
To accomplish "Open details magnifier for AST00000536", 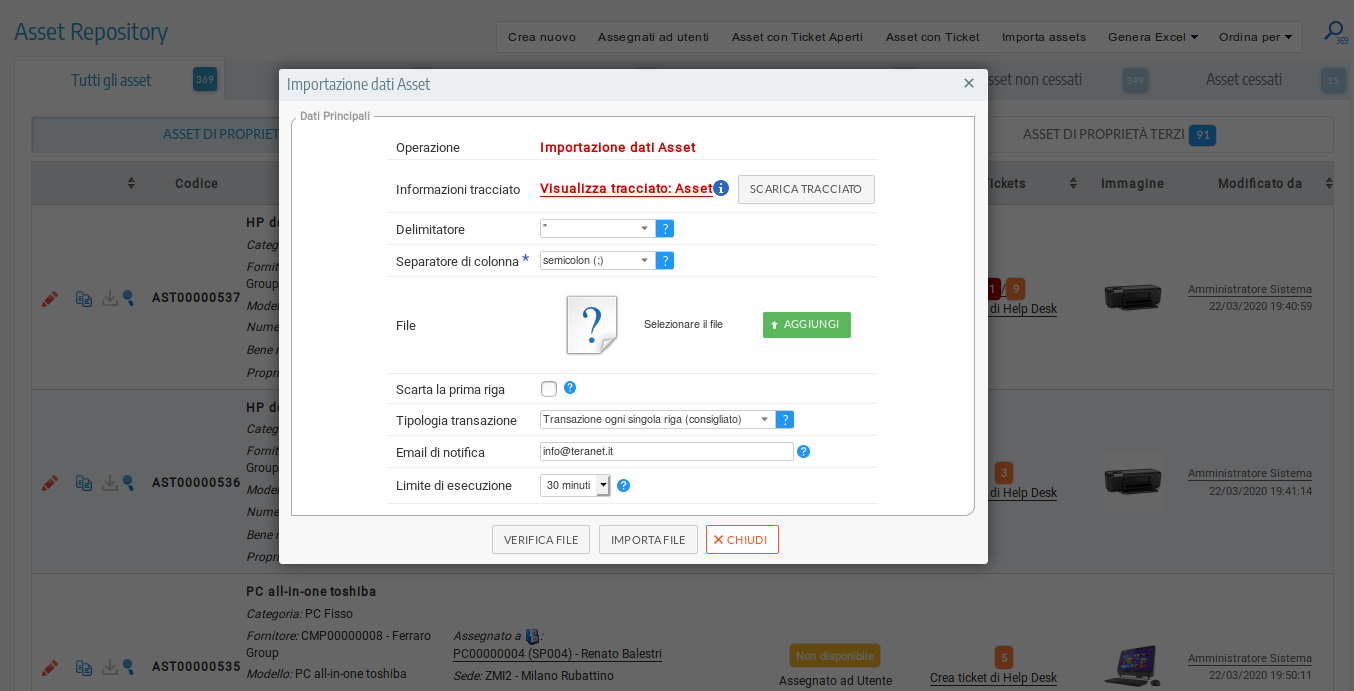I will pyautogui.click(x=128, y=483).
